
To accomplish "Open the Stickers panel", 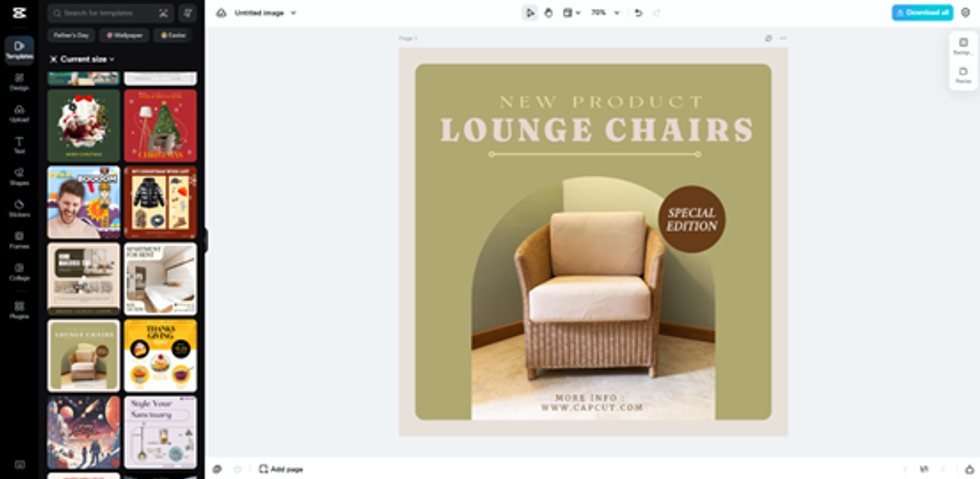I will (19, 208).
